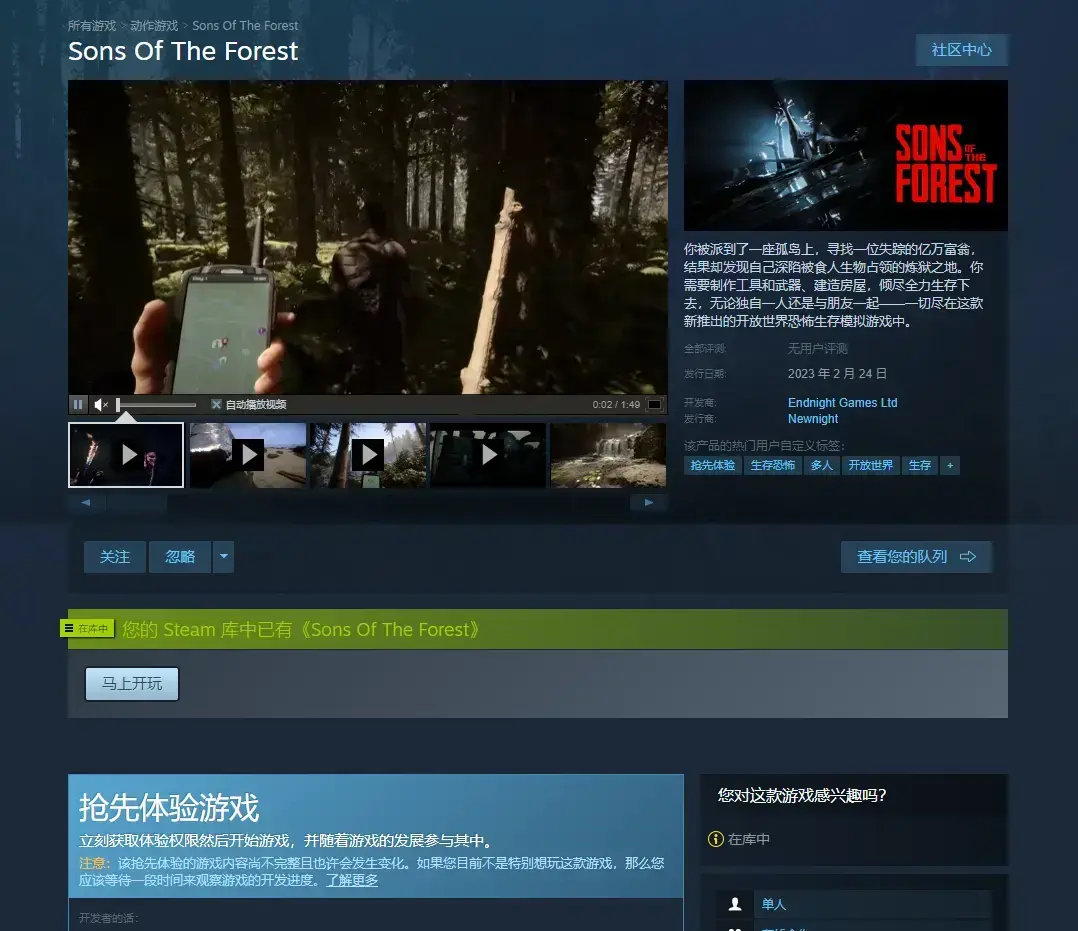This screenshot has width=1078, height=931.
Task: Open publisher Newnight page
Action: (813, 419)
